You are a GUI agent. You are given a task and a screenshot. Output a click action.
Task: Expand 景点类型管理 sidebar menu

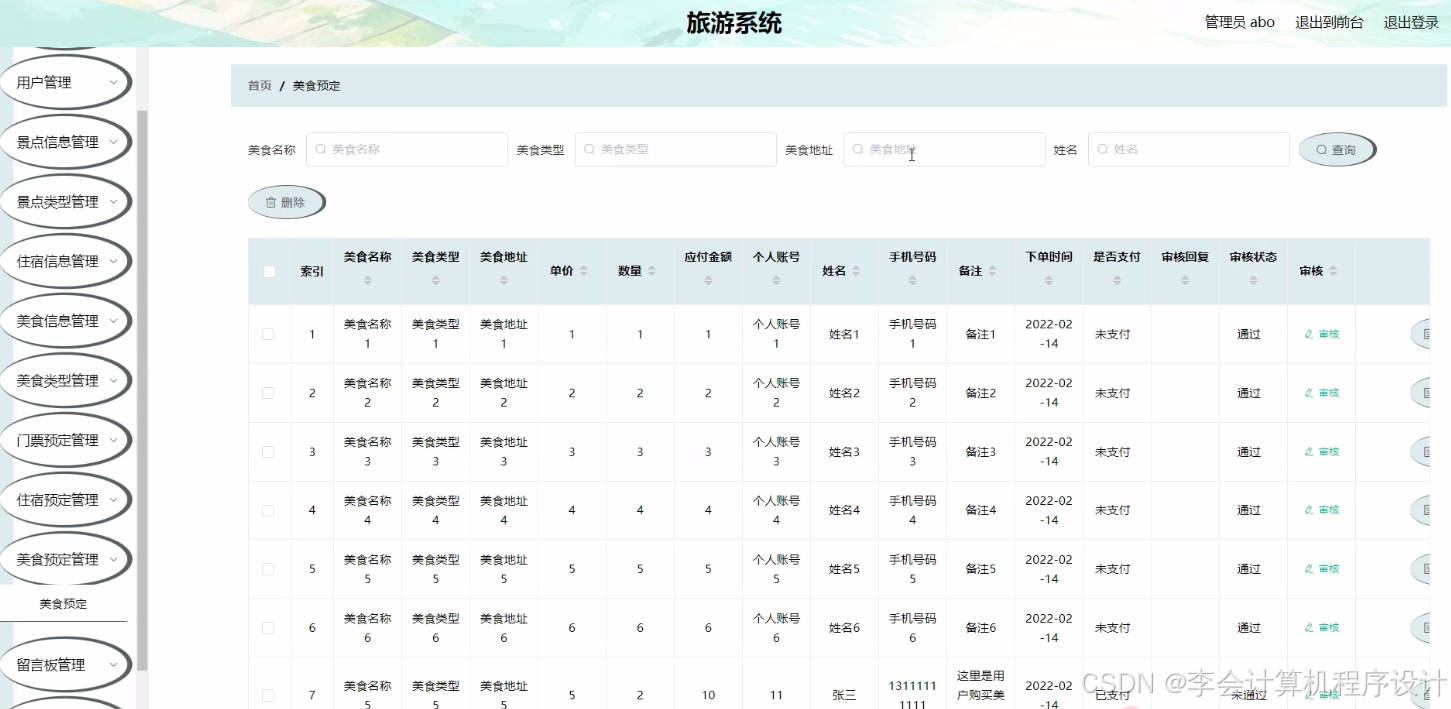coord(66,202)
